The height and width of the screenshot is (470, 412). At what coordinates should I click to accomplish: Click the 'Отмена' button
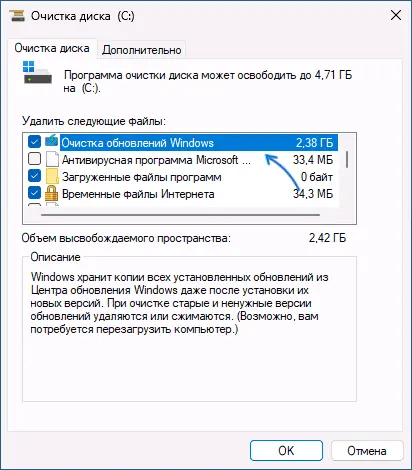[367, 451]
